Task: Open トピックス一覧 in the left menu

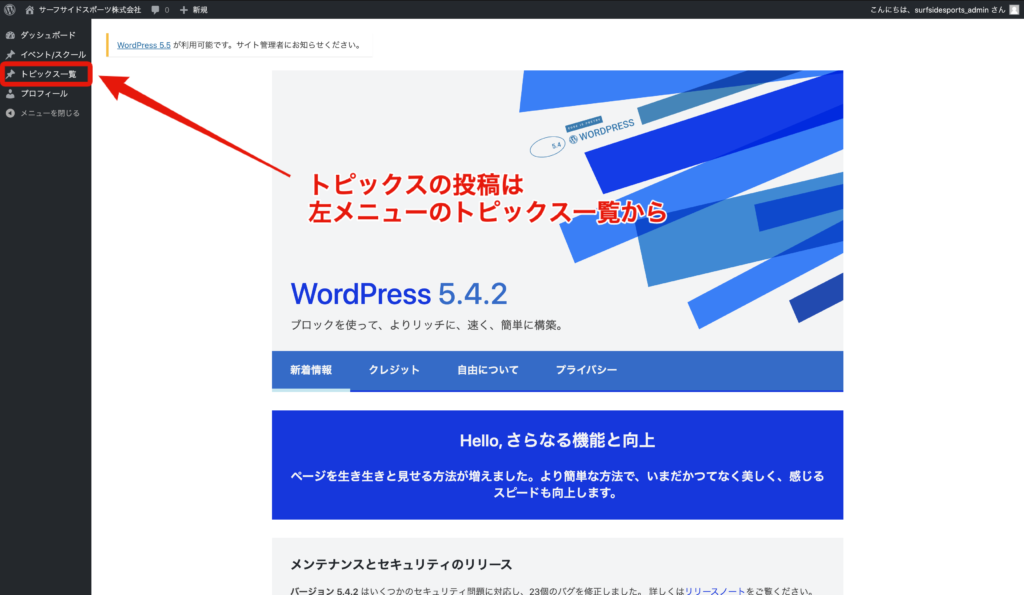Action: coord(48,74)
